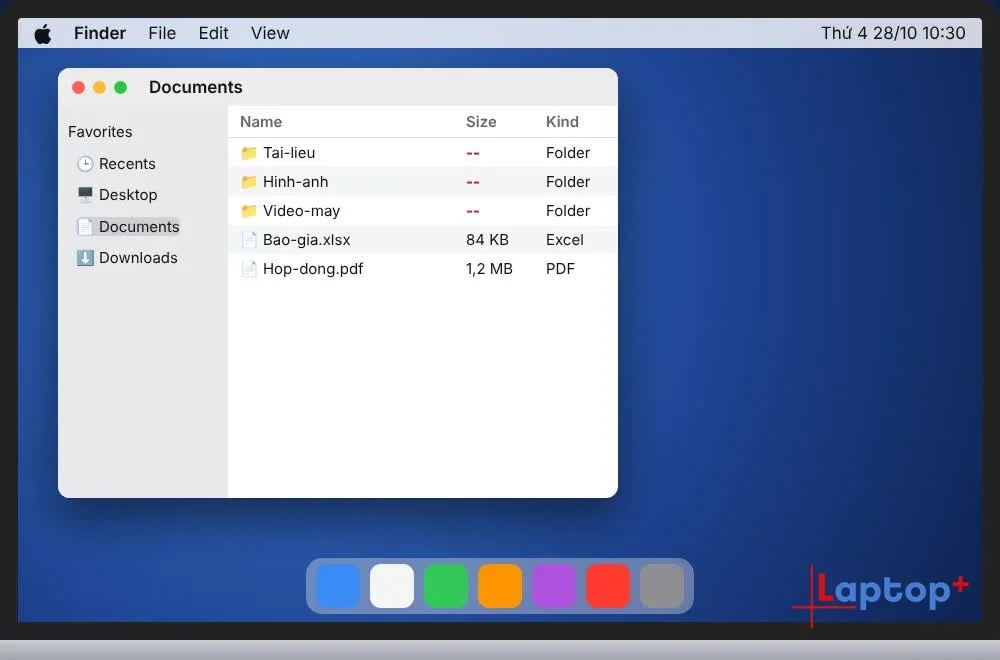Select the Hop-dong.pdf file name

[x=312, y=269]
